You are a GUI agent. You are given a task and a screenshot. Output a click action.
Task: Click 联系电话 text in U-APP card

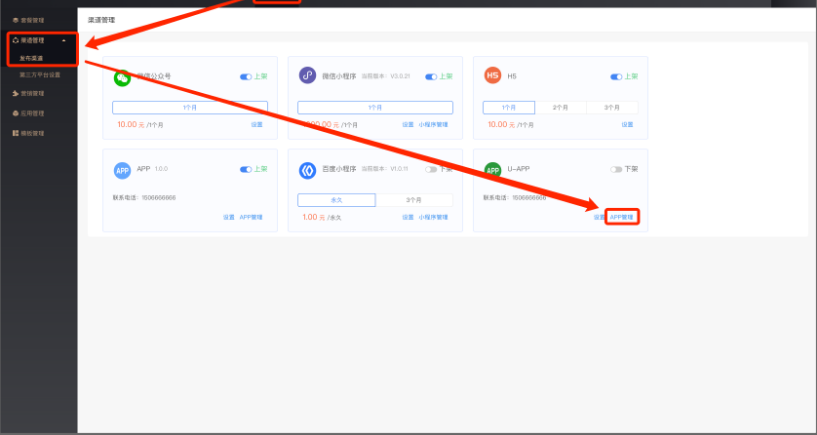[x=514, y=198]
